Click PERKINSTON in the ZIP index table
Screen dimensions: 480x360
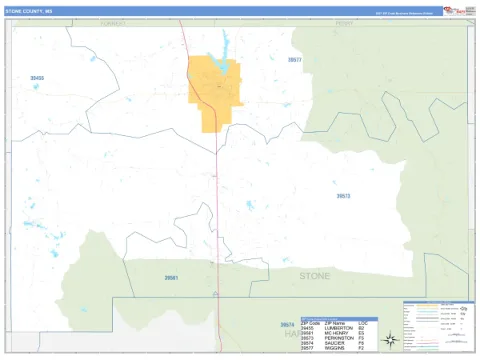click(339, 338)
